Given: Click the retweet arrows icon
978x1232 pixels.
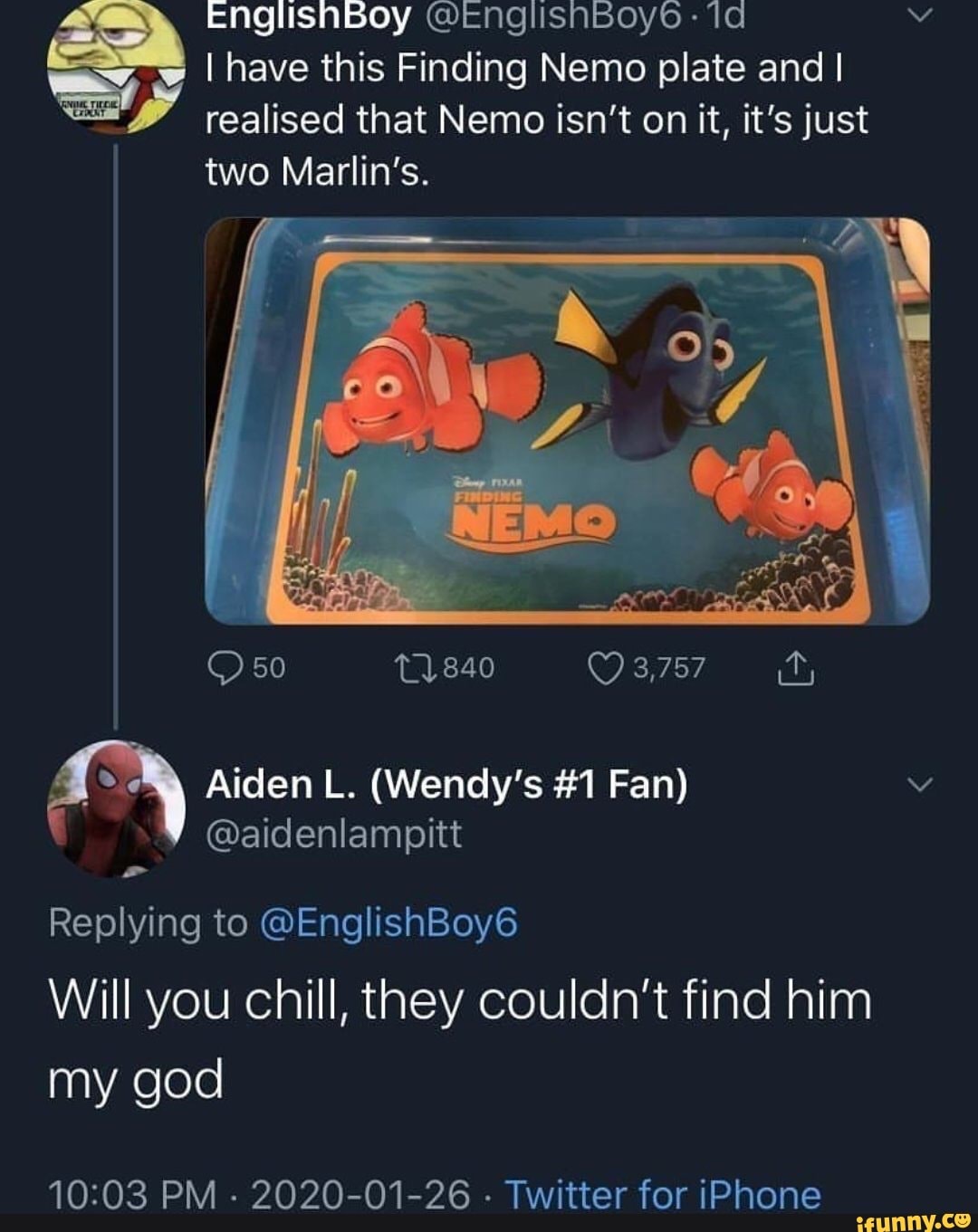Looking at the screenshot, I should [x=416, y=666].
